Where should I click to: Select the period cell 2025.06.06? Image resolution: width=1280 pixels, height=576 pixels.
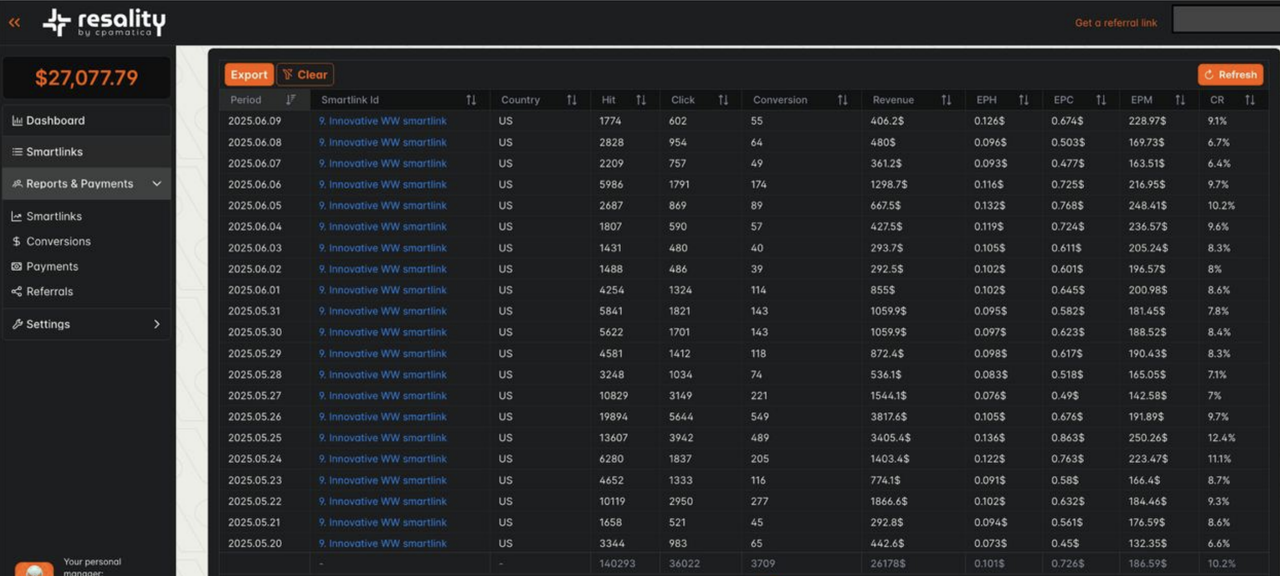(255, 185)
